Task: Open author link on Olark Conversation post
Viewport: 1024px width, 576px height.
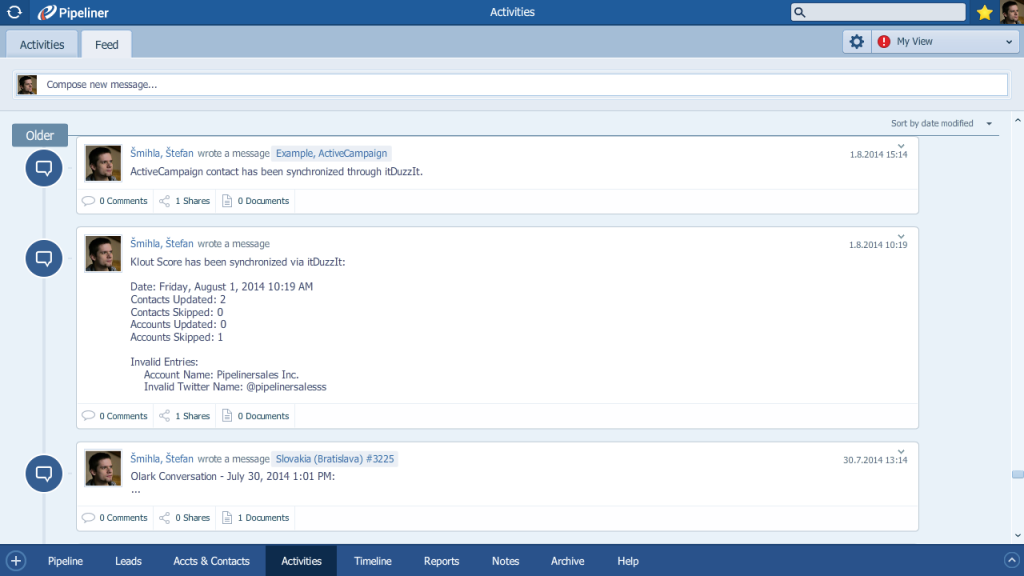Action: tap(162, 458)
